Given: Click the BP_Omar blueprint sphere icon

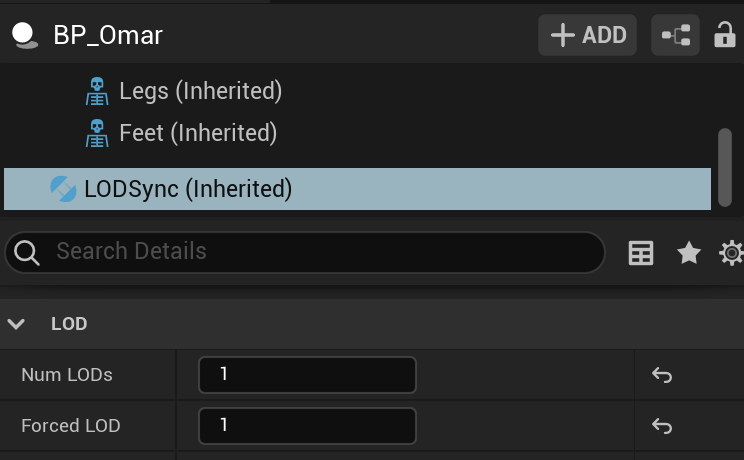Looking at the screenshot, I should tap(24, 36).
